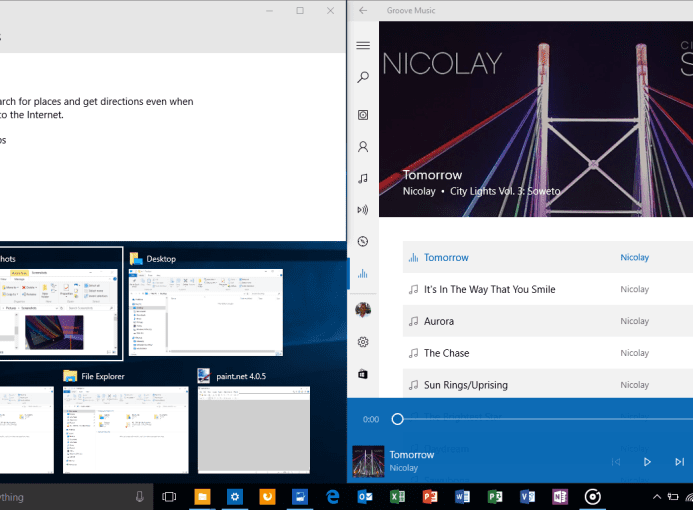This screenshot has height=510, width=693.
Task: Click the user account avatar in Groove
Action: coord(363,310)
